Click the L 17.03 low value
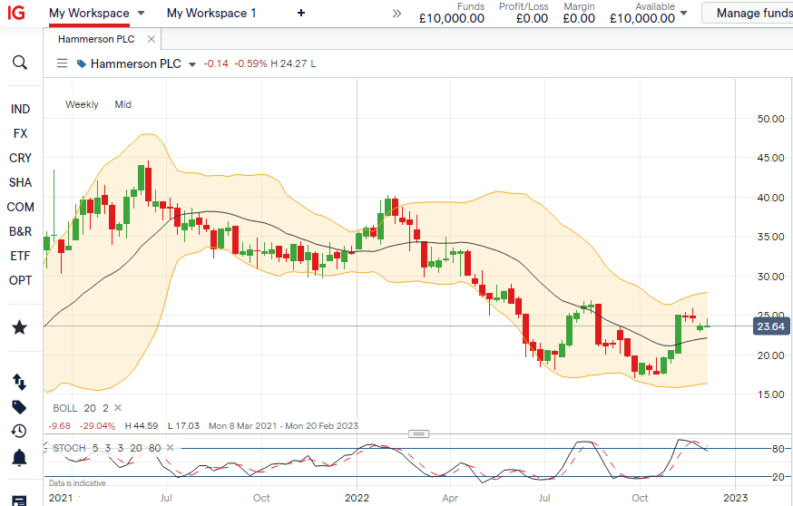Screen dimensions: 793x506 184,426
